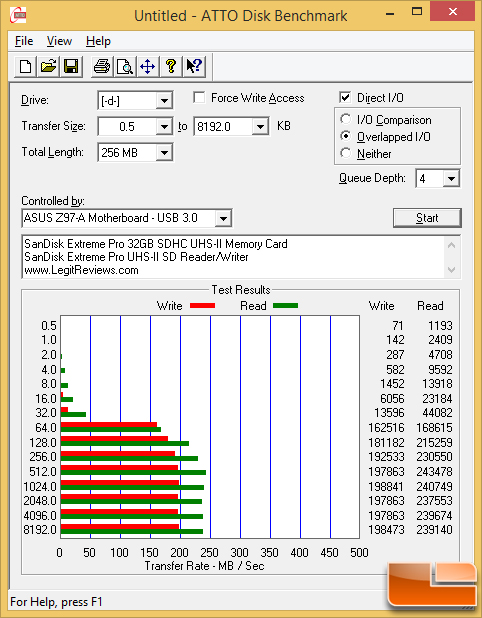This screenshot has height=618, width=482.
Task: Click the description box scroll up arrow
Action: [452, 245]
